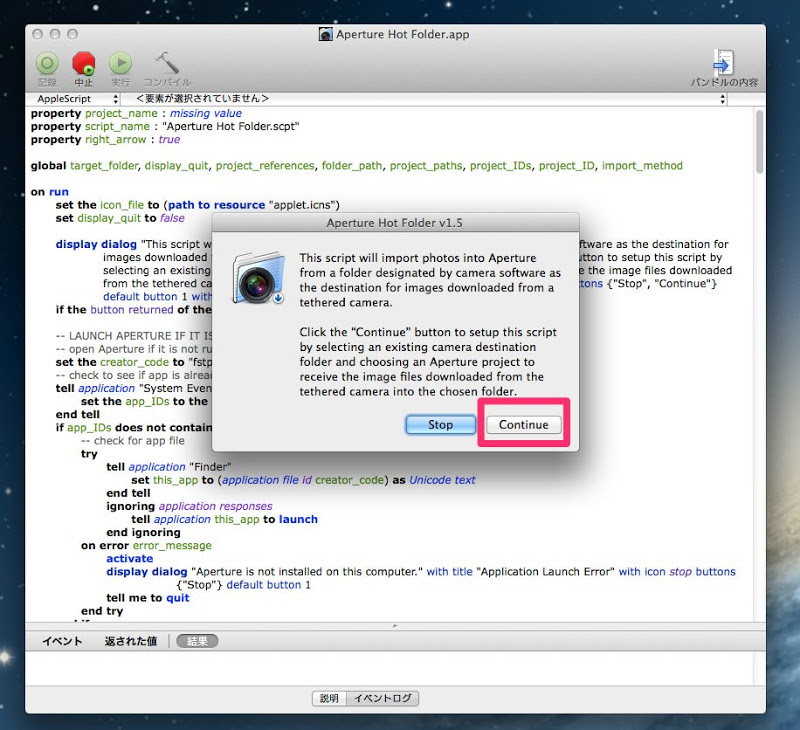800x730 pixels.
Task: Click the "Aperture Hot Folder v1.5" dialog title
Action: click(x=394, y=223)
